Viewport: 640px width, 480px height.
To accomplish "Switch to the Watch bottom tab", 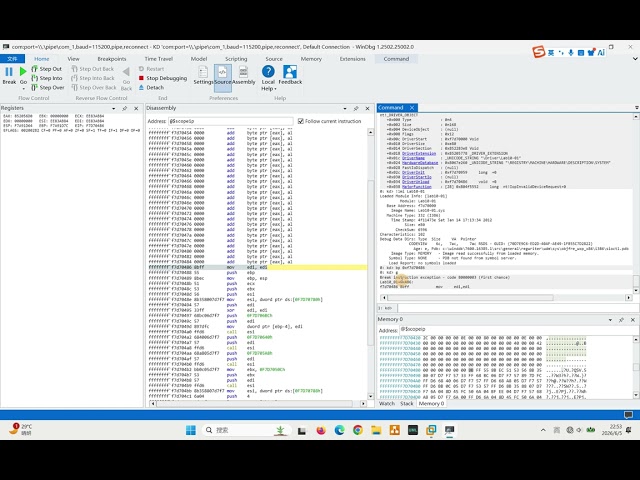I will coord(387,403).
